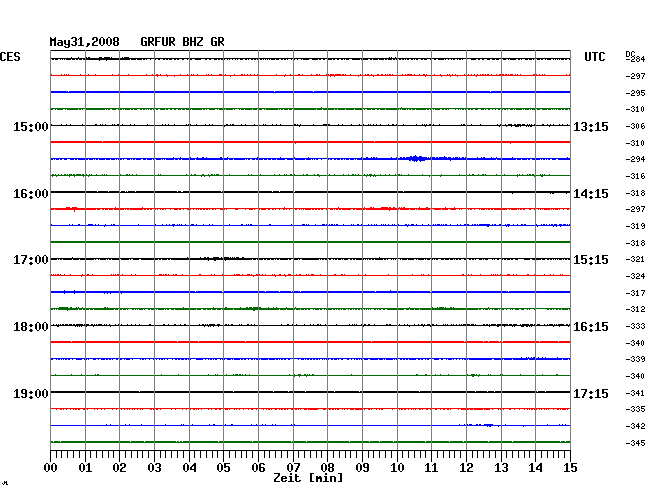Select the 18:00 local time label
Screen dimensions: 650x494
31,327
